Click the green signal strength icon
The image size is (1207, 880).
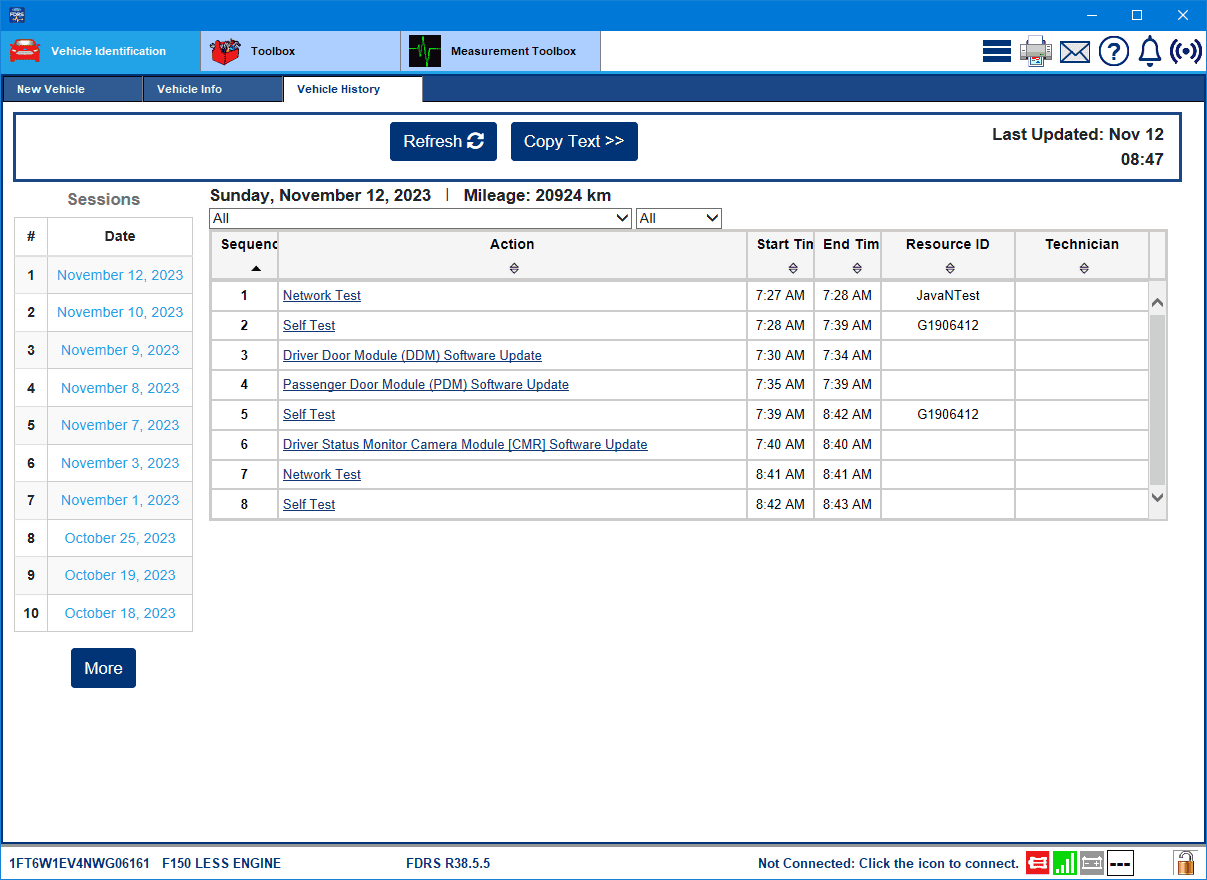pos(1065,863)
